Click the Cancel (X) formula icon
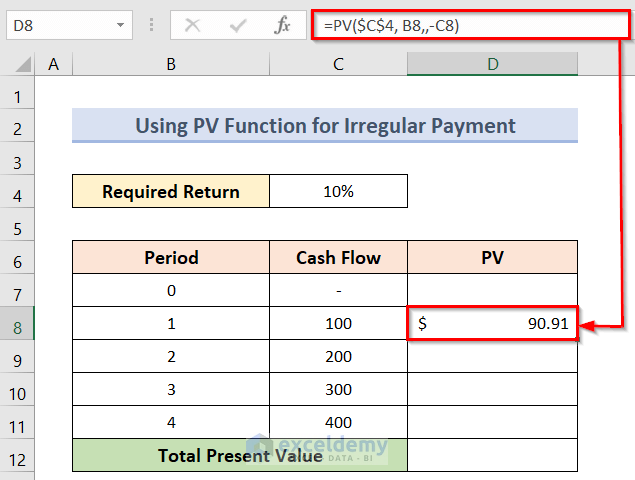This screenshot has width=635, height=480. click(192, 26)
